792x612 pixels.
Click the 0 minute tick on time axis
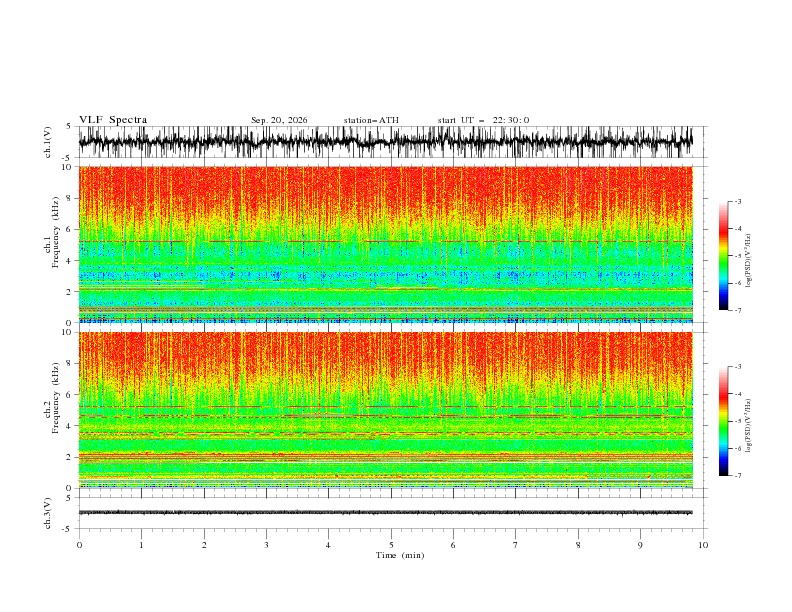point(79,545)
